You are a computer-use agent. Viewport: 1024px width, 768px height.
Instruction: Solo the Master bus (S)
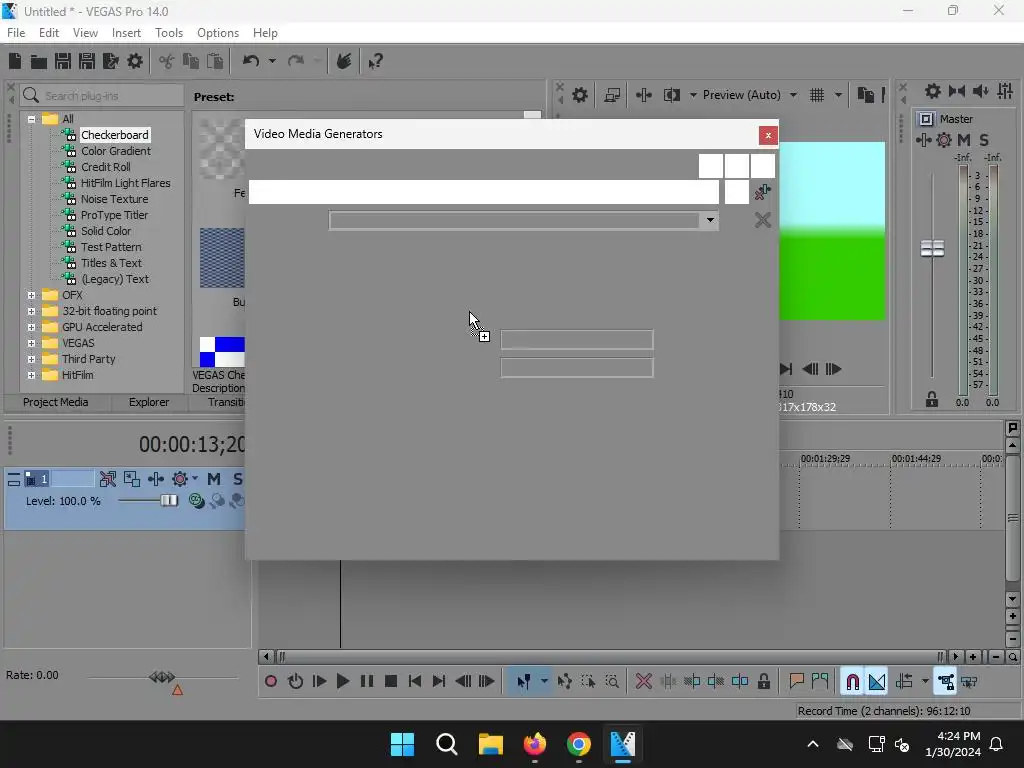coord(984,140)
